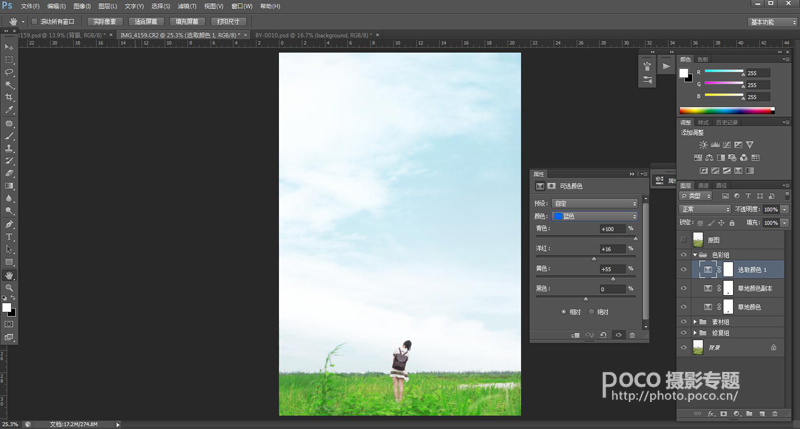Show the hidden 原图 layer

pos(684,240)
